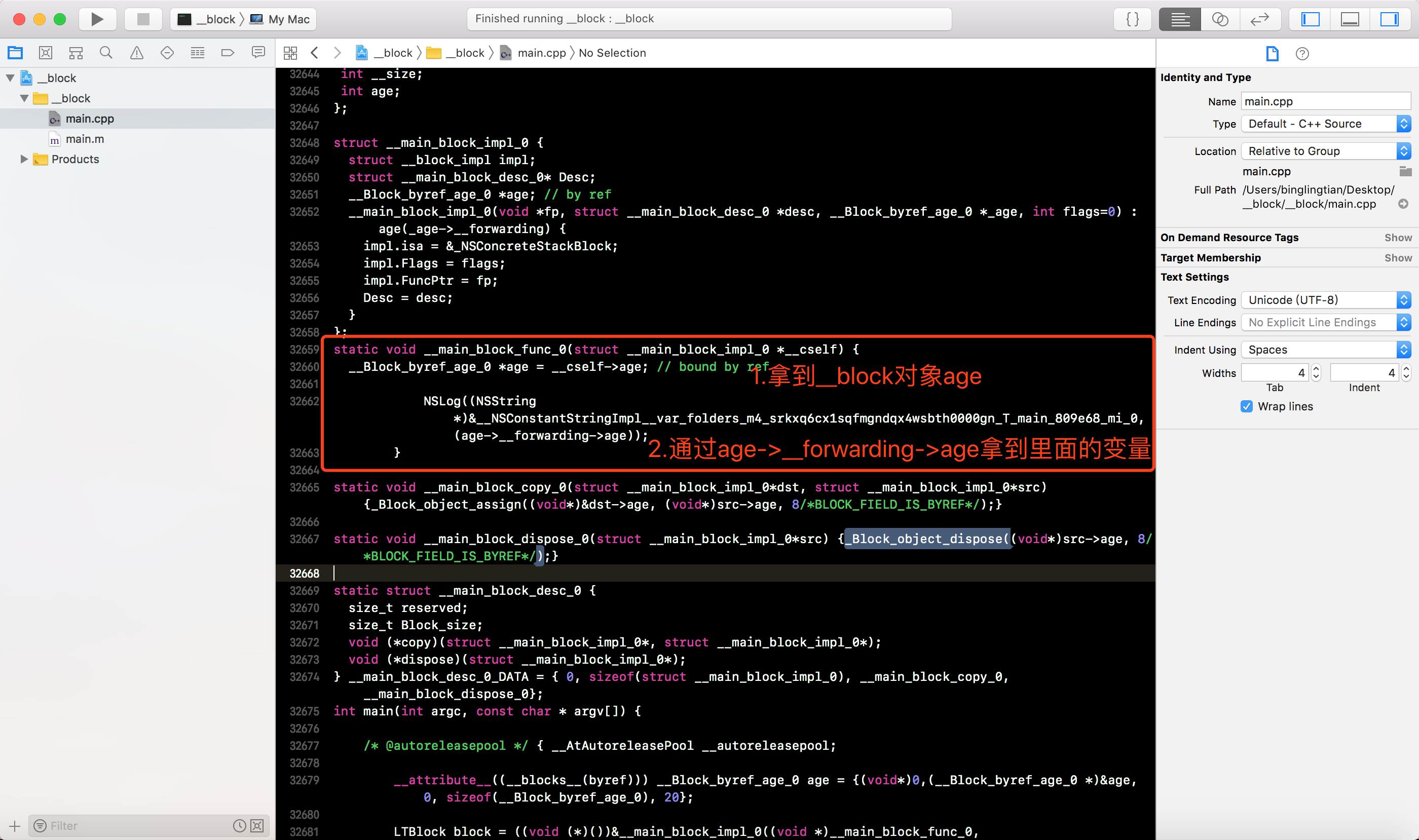Select main.cpp in the navigator
This screenshot has height=840, width=1419.
(90, 119)
